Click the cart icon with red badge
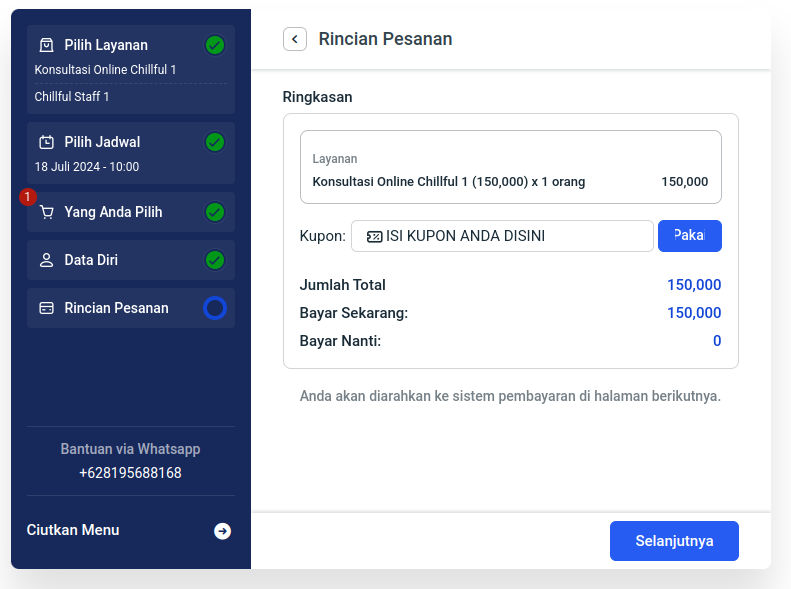Viewport: 791px width, 589px height. tap(46, 212)
